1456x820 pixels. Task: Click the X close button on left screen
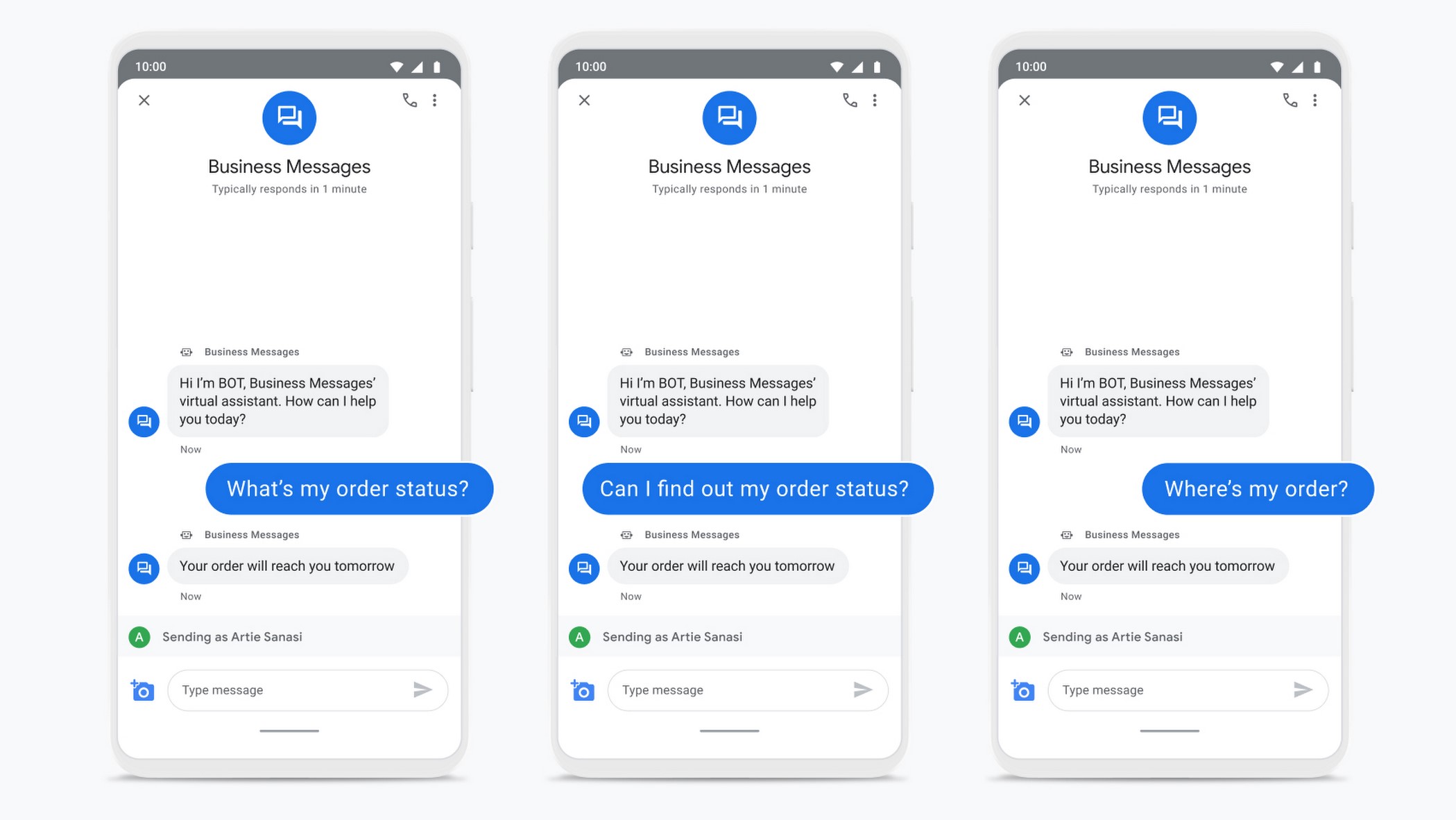[144, 100]
